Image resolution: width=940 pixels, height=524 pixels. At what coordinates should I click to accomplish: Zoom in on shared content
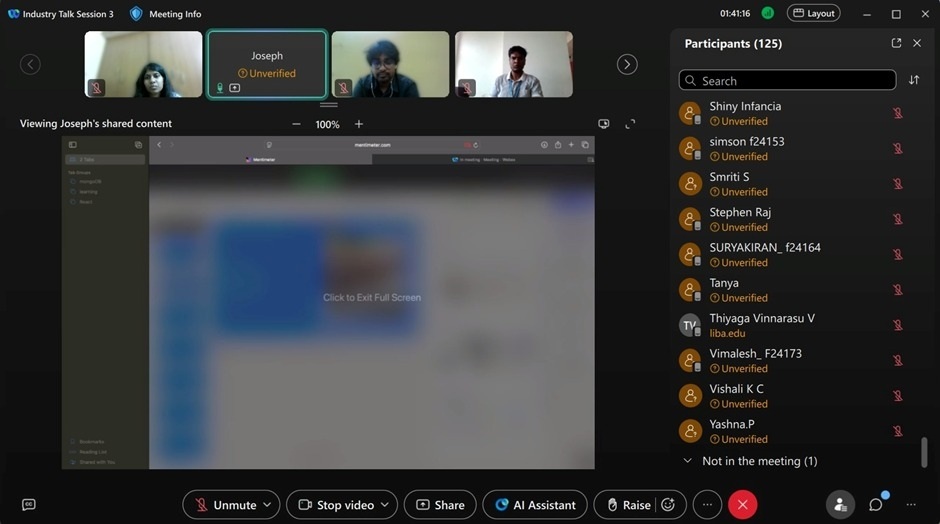[x=359, y=124]
